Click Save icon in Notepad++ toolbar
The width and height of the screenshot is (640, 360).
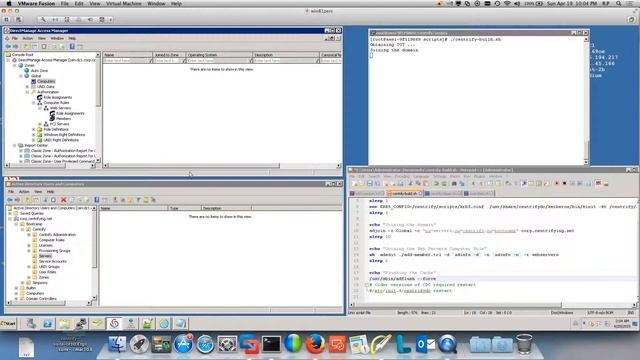[369, 184]
